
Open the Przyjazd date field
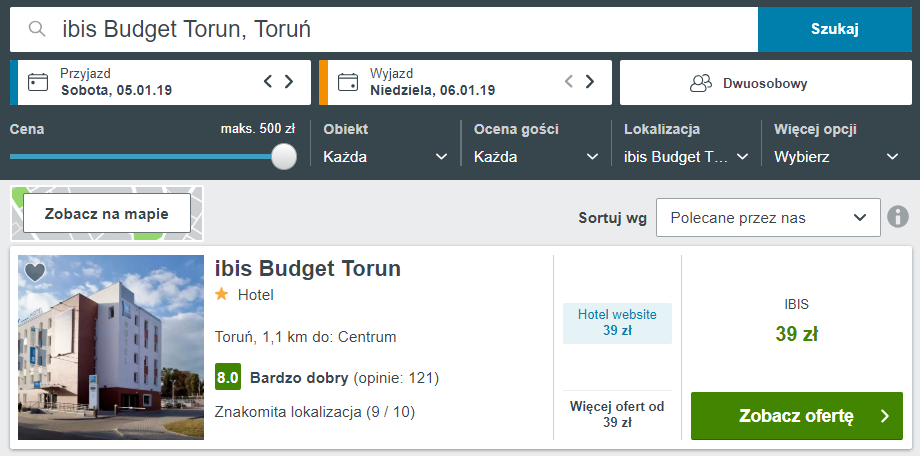coord(161,83)
